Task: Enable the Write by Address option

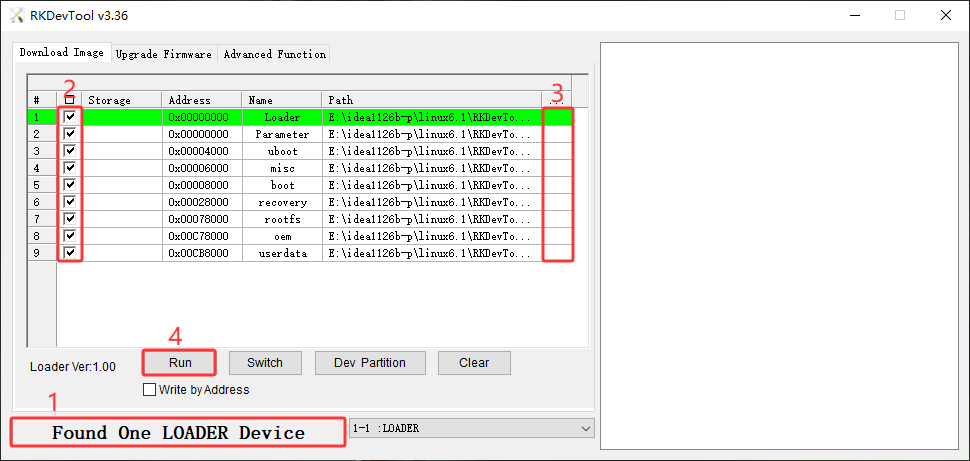Action: pyautogui.click(x=149, y=390)
